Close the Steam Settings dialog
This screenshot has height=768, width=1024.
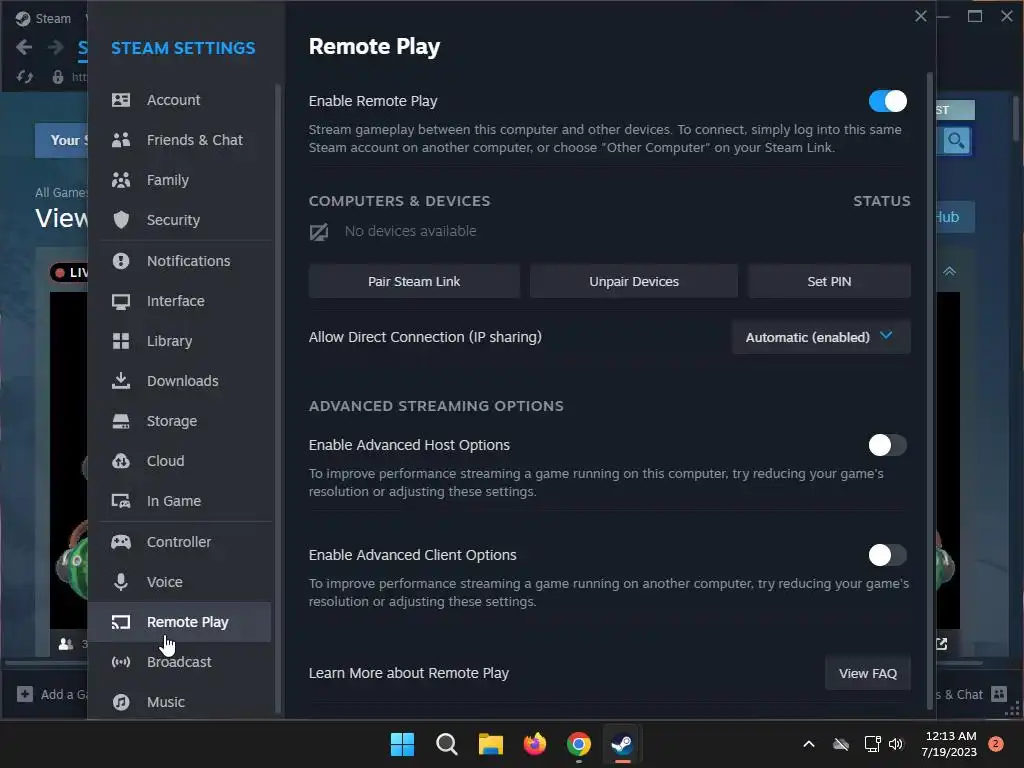pos(921,16)
